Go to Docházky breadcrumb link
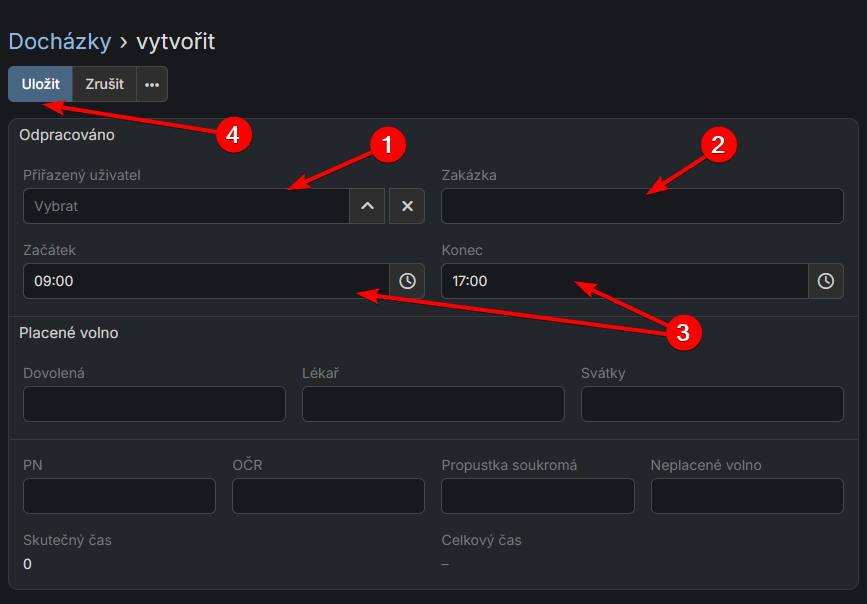867x604 pixels. (59, 41)
